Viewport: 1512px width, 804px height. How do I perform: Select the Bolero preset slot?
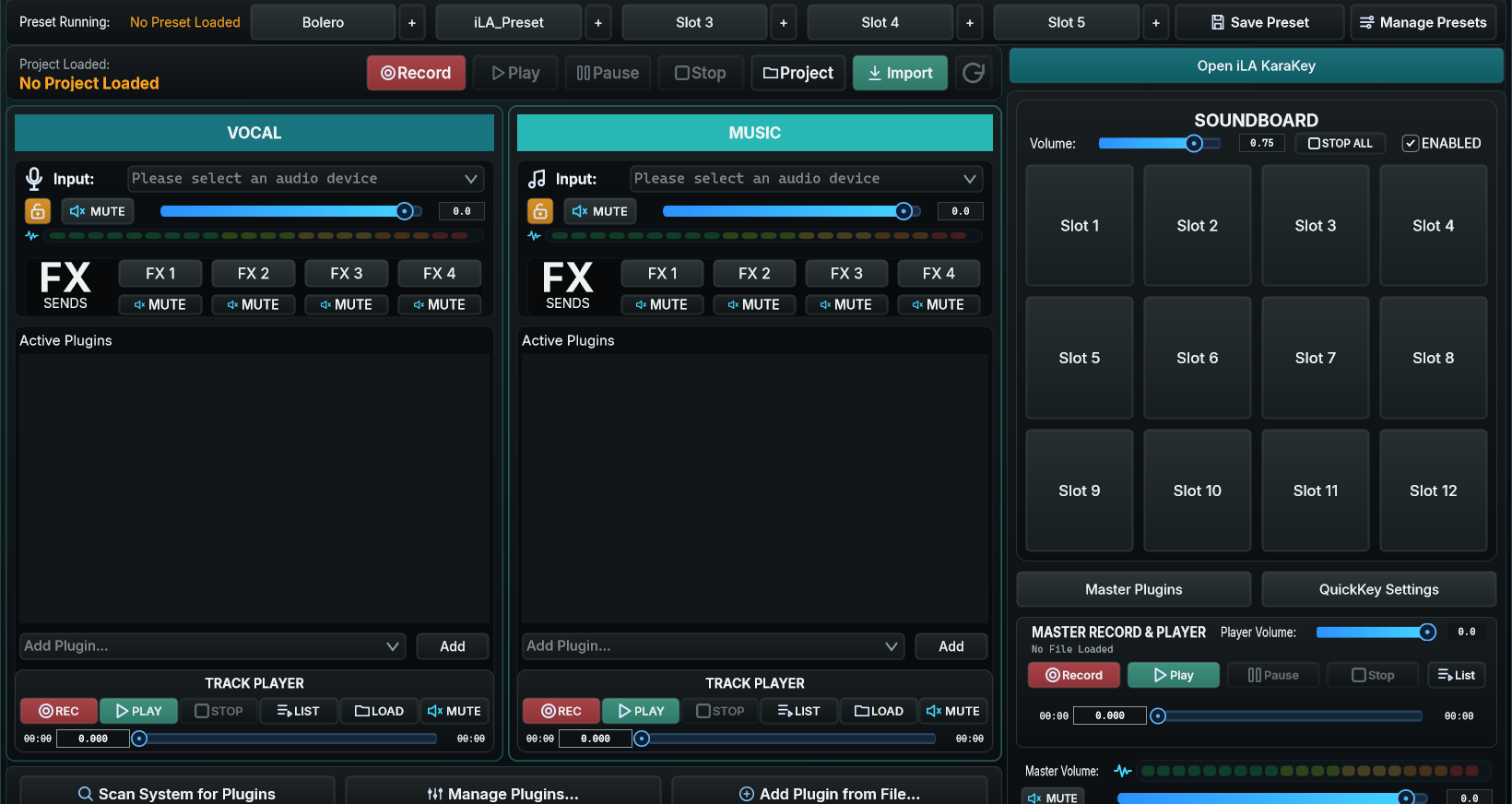pyautogui.click(x=323, y=22)
